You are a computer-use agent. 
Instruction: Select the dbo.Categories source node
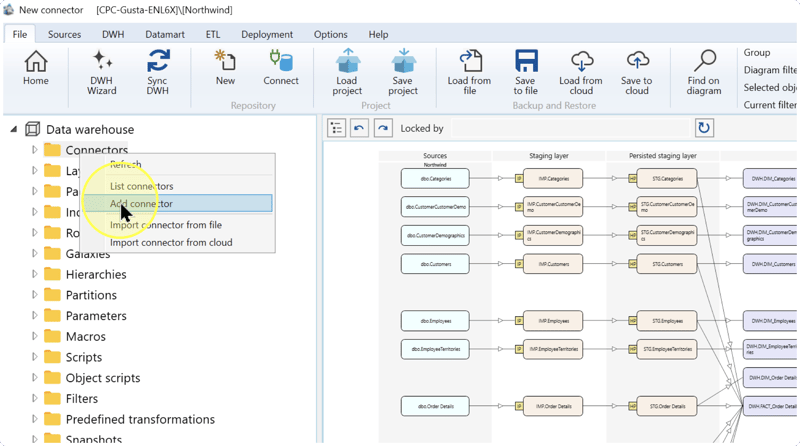[x=435, y=179]
